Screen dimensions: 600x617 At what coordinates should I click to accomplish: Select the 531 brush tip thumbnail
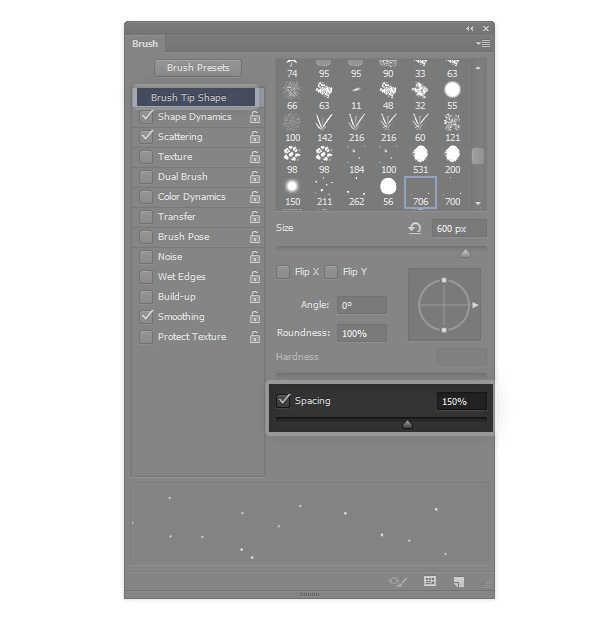(420, 160)
